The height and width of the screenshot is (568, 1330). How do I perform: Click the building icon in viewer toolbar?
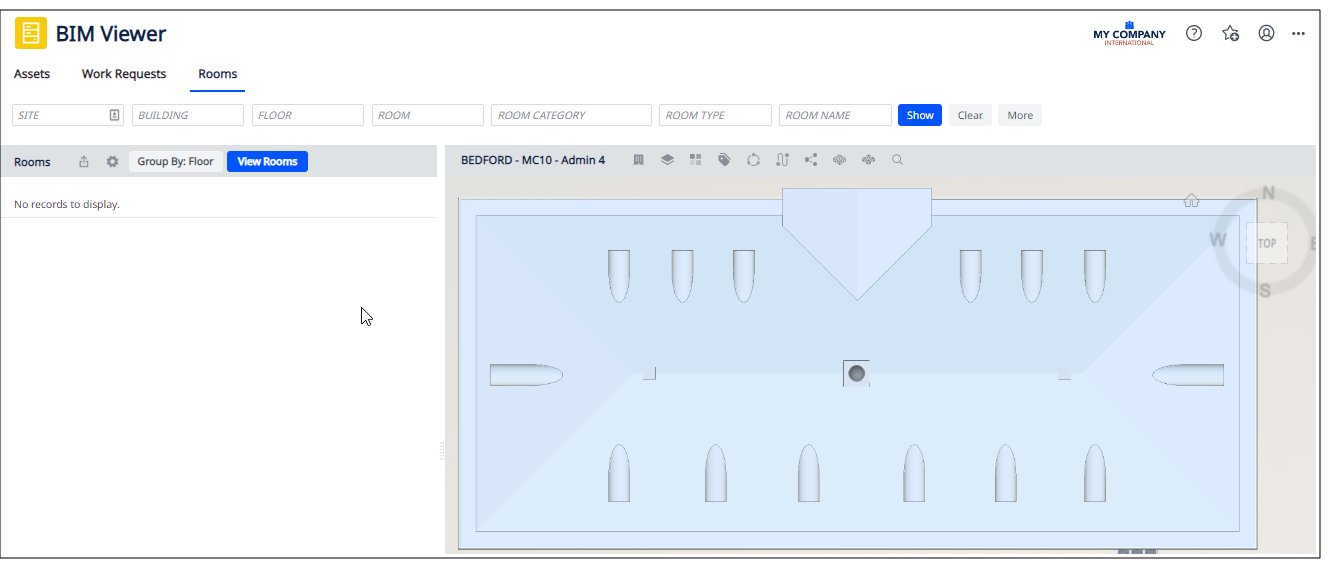[638, 159]
